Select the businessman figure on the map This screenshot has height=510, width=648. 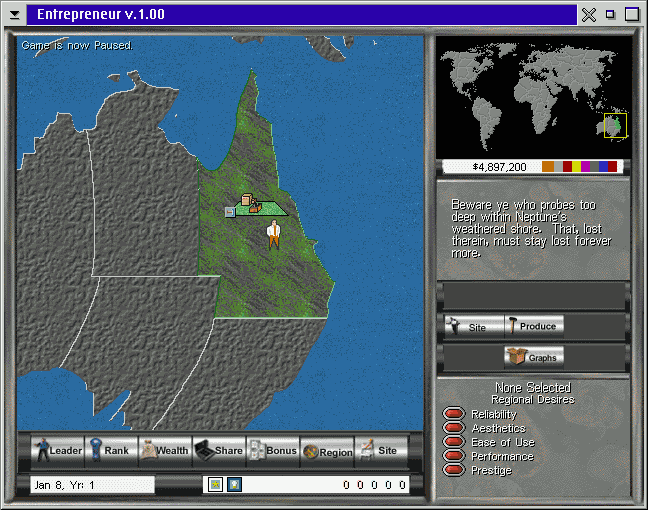[274, 235]
